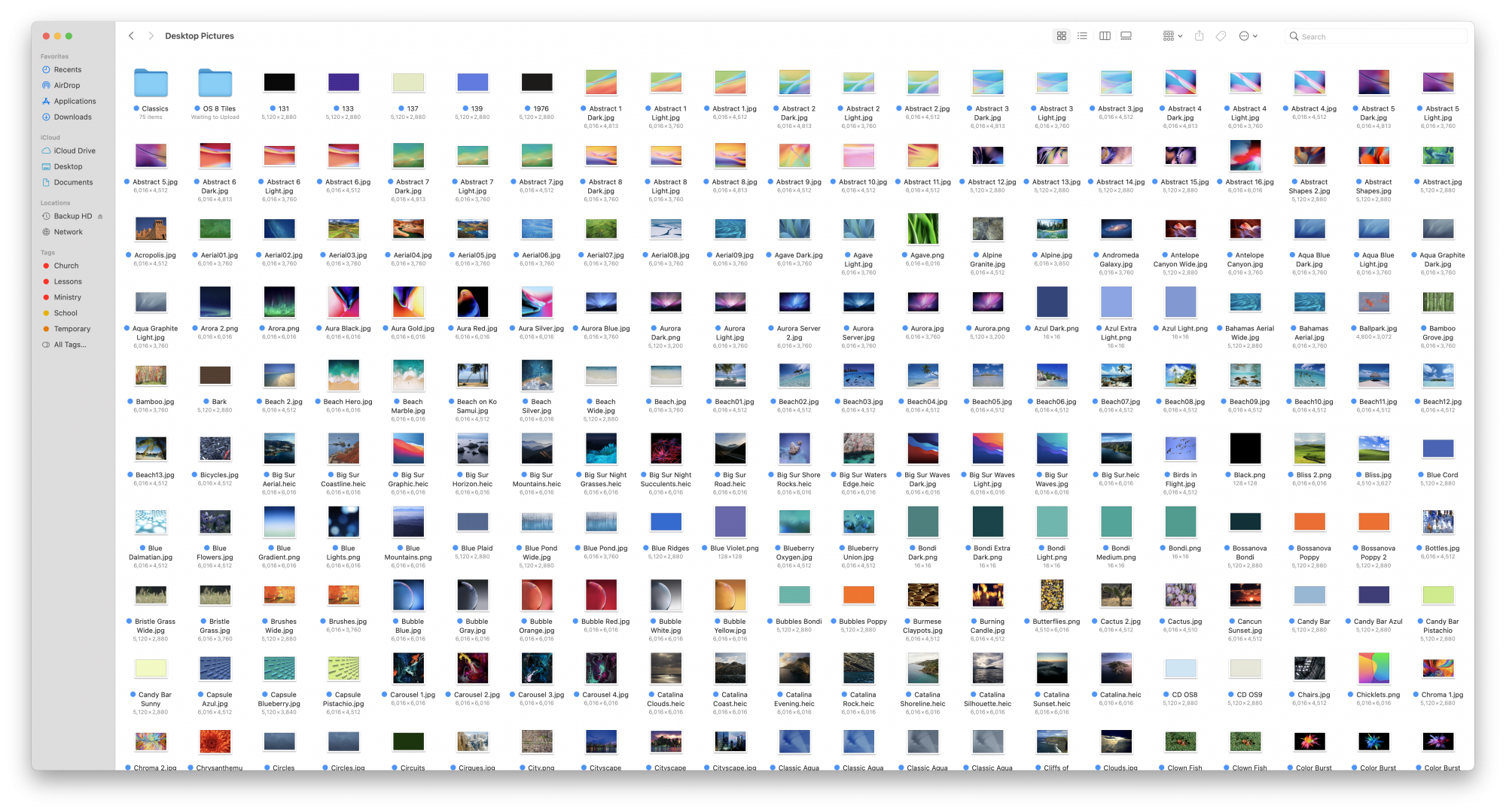Select the black 131 image thumbnail
The width and height of the screenshot is (1506, 812).
click(279, 83)
